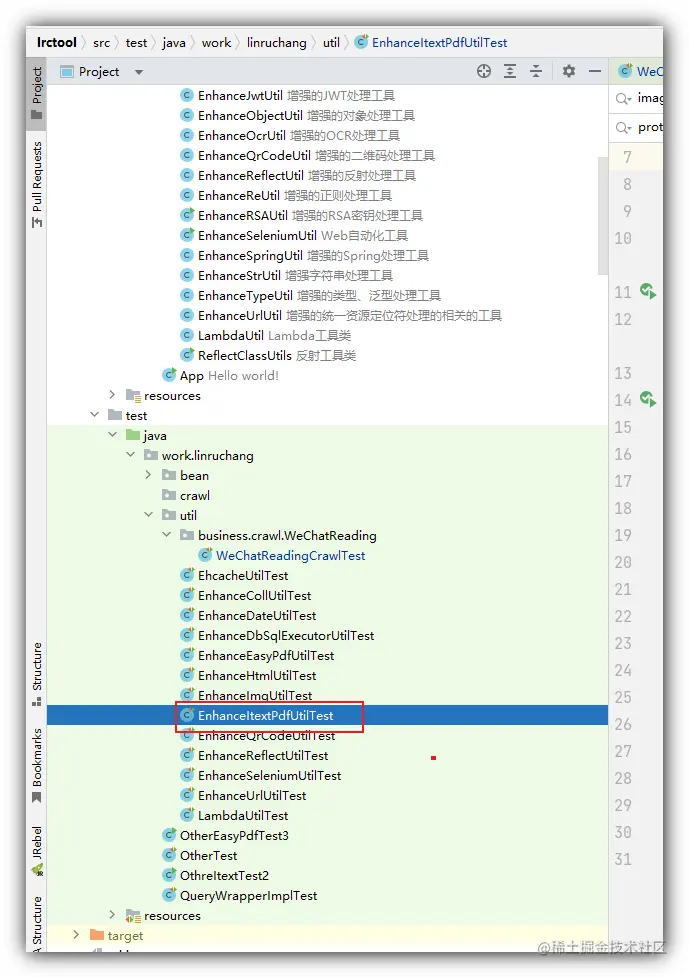This screenshot has height=978, width=689.
Task: Open the Project tool window tab
Action: (37, 92)
